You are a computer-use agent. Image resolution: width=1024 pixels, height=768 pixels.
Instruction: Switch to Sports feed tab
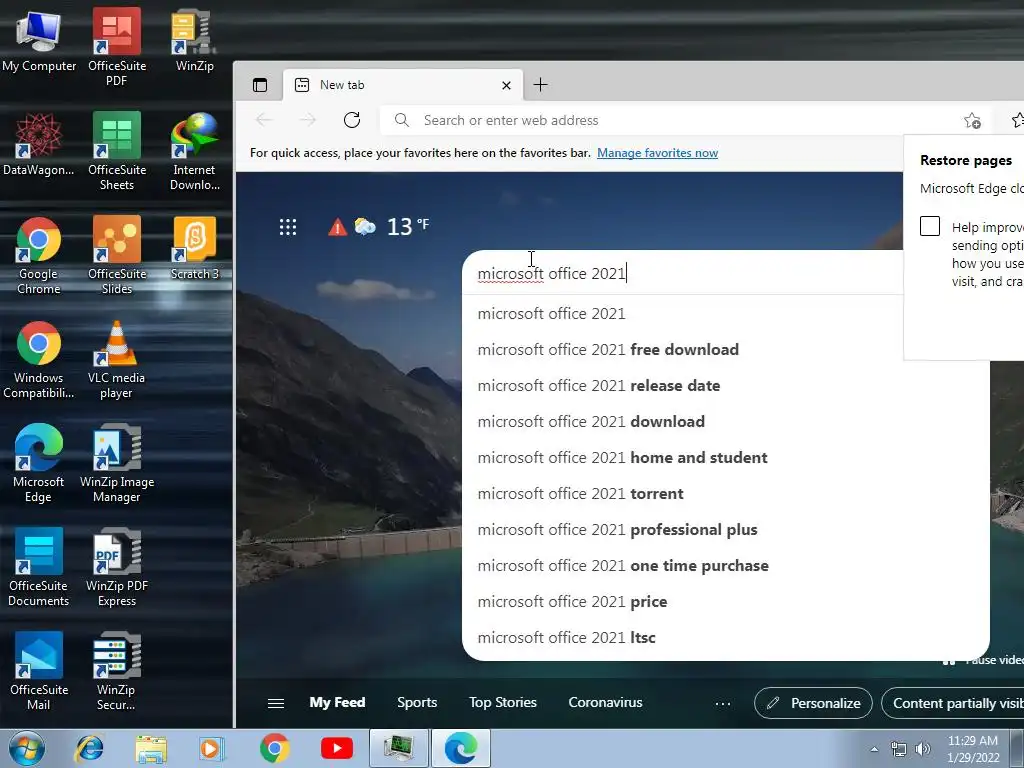tap(417, 703)
